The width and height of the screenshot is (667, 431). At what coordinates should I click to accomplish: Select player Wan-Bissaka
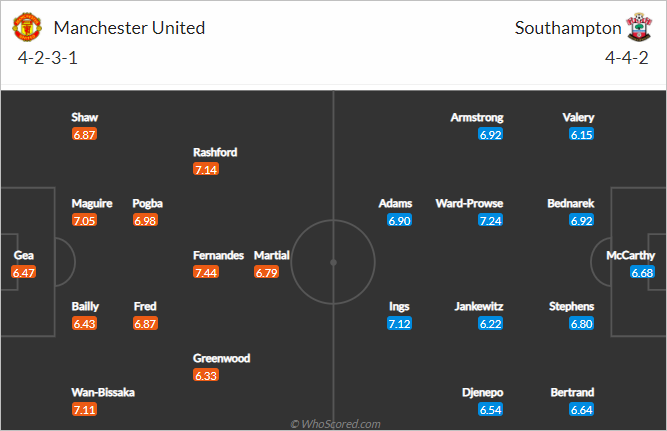[x=103, y=392]
